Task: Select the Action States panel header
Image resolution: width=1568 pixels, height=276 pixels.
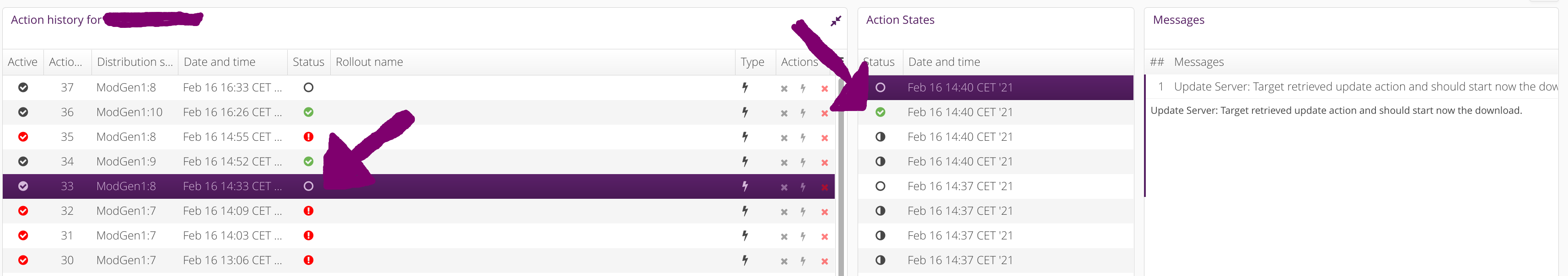Action: point(900,20)
